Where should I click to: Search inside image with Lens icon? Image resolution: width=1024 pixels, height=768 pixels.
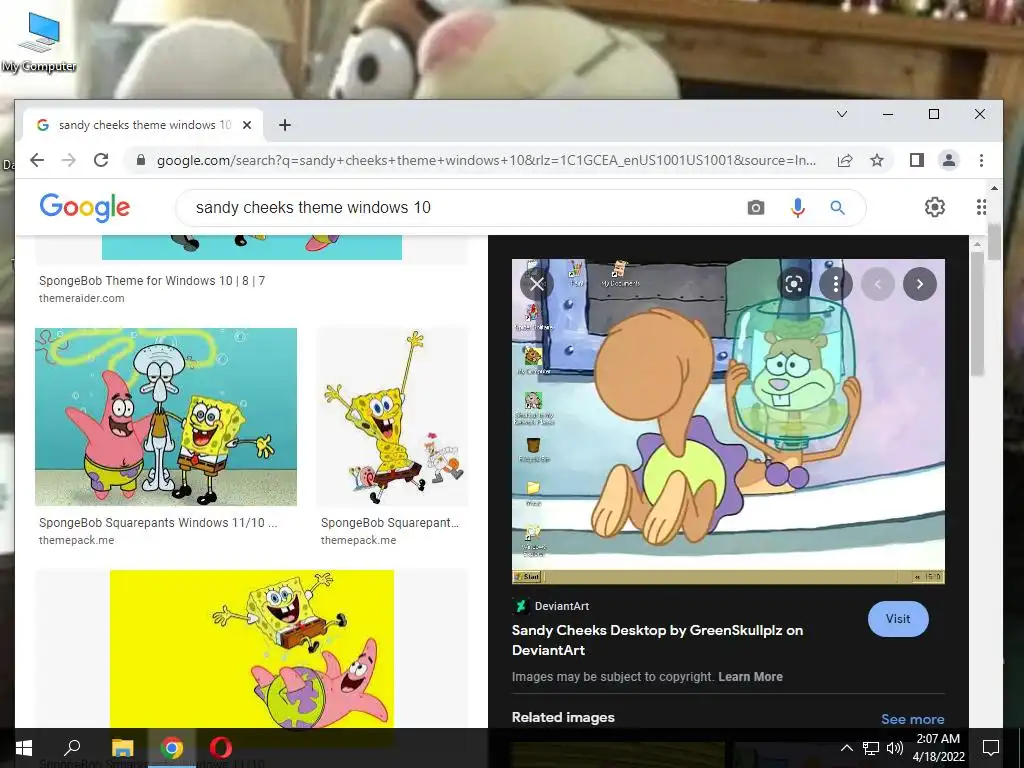pyautogui.click(x=793, y=283)
